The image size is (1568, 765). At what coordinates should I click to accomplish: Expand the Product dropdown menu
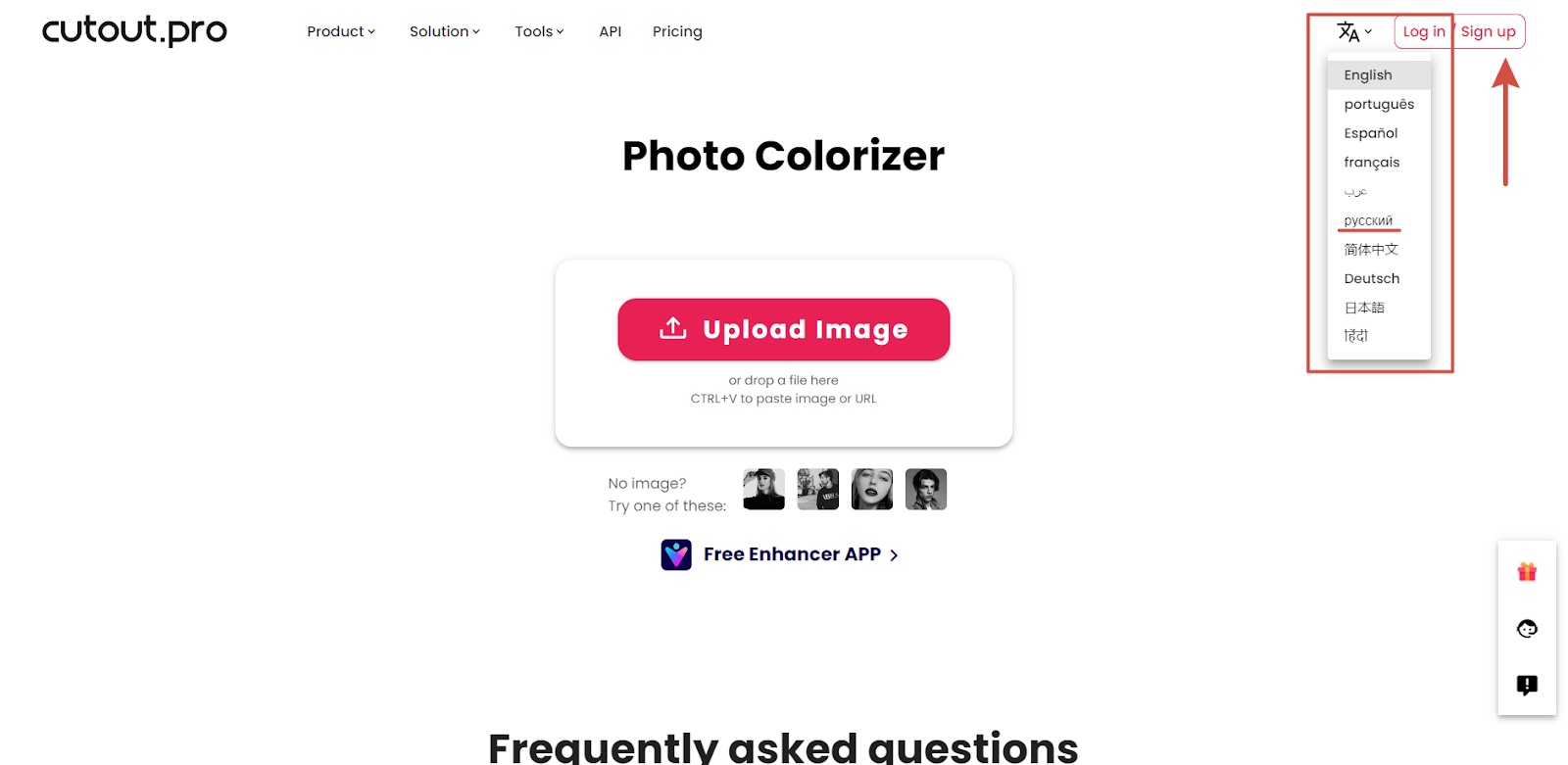pyautogui.click(x=340, y=31)
